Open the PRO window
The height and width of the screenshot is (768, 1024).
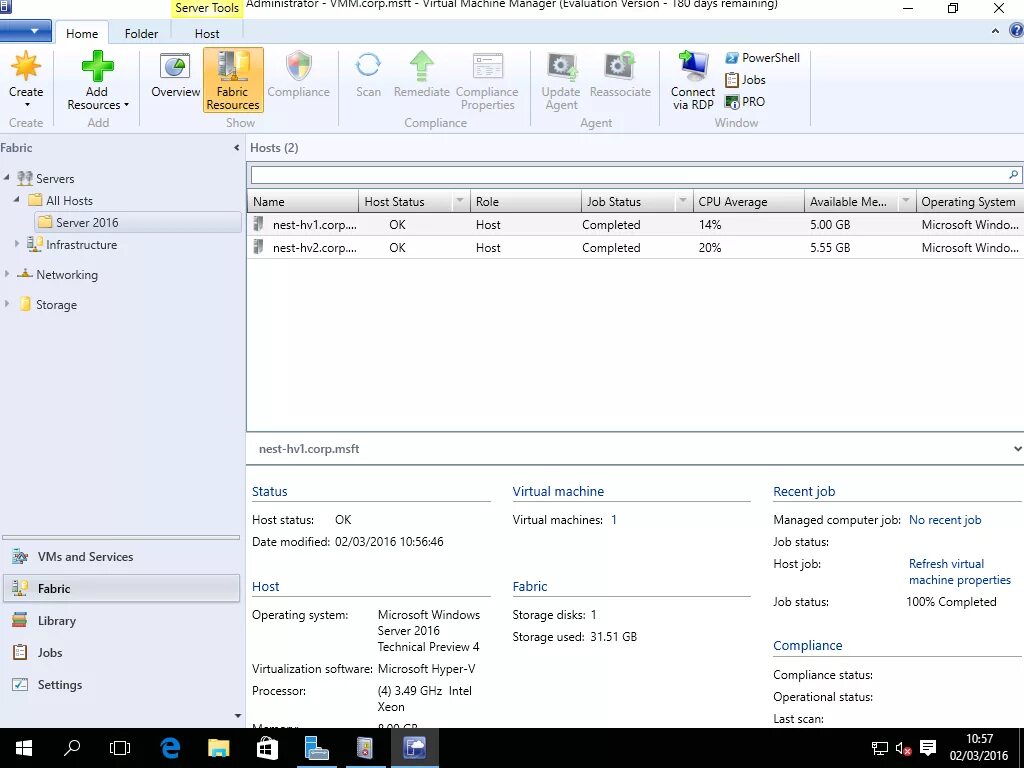(744, 102)
